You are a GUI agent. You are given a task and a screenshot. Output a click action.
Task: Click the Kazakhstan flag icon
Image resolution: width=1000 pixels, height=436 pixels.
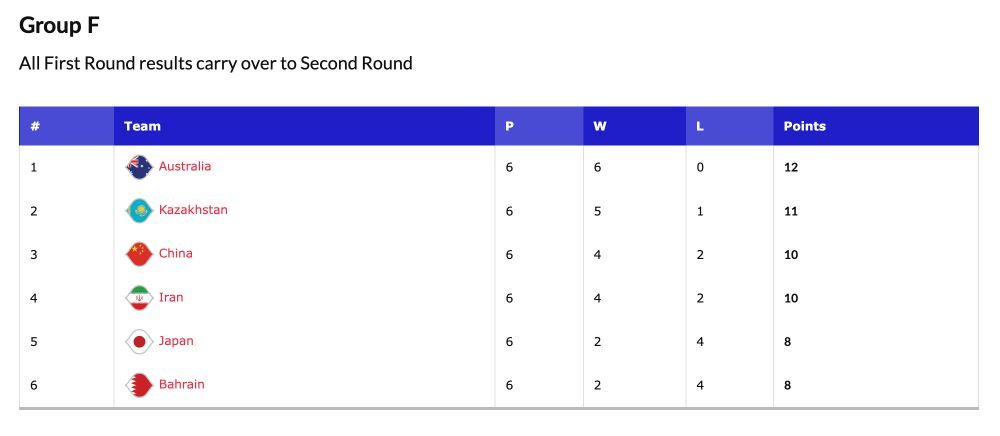point(139,210)
